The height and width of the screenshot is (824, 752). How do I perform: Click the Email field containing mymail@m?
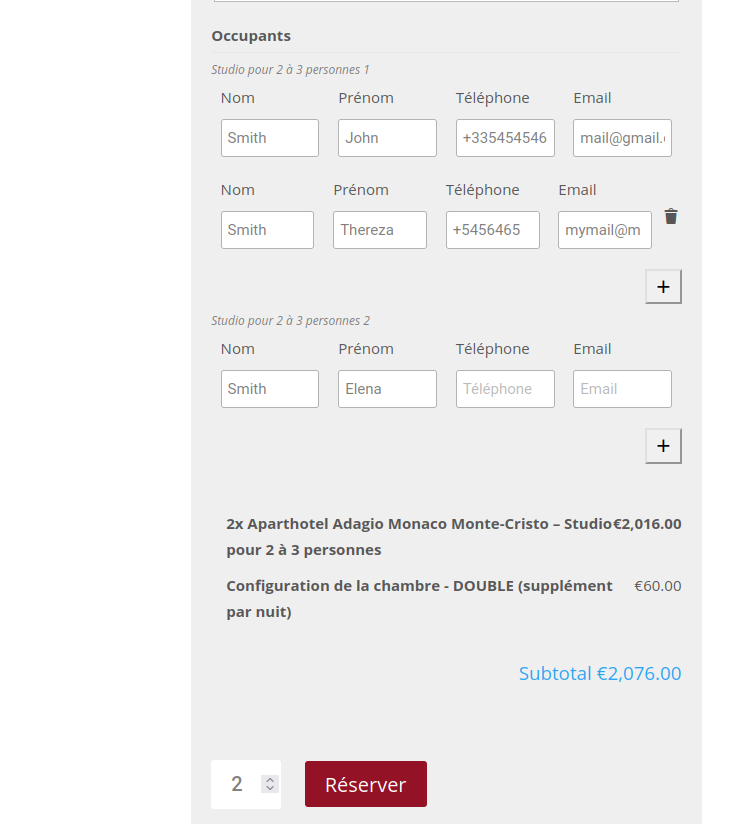[605, 230]
